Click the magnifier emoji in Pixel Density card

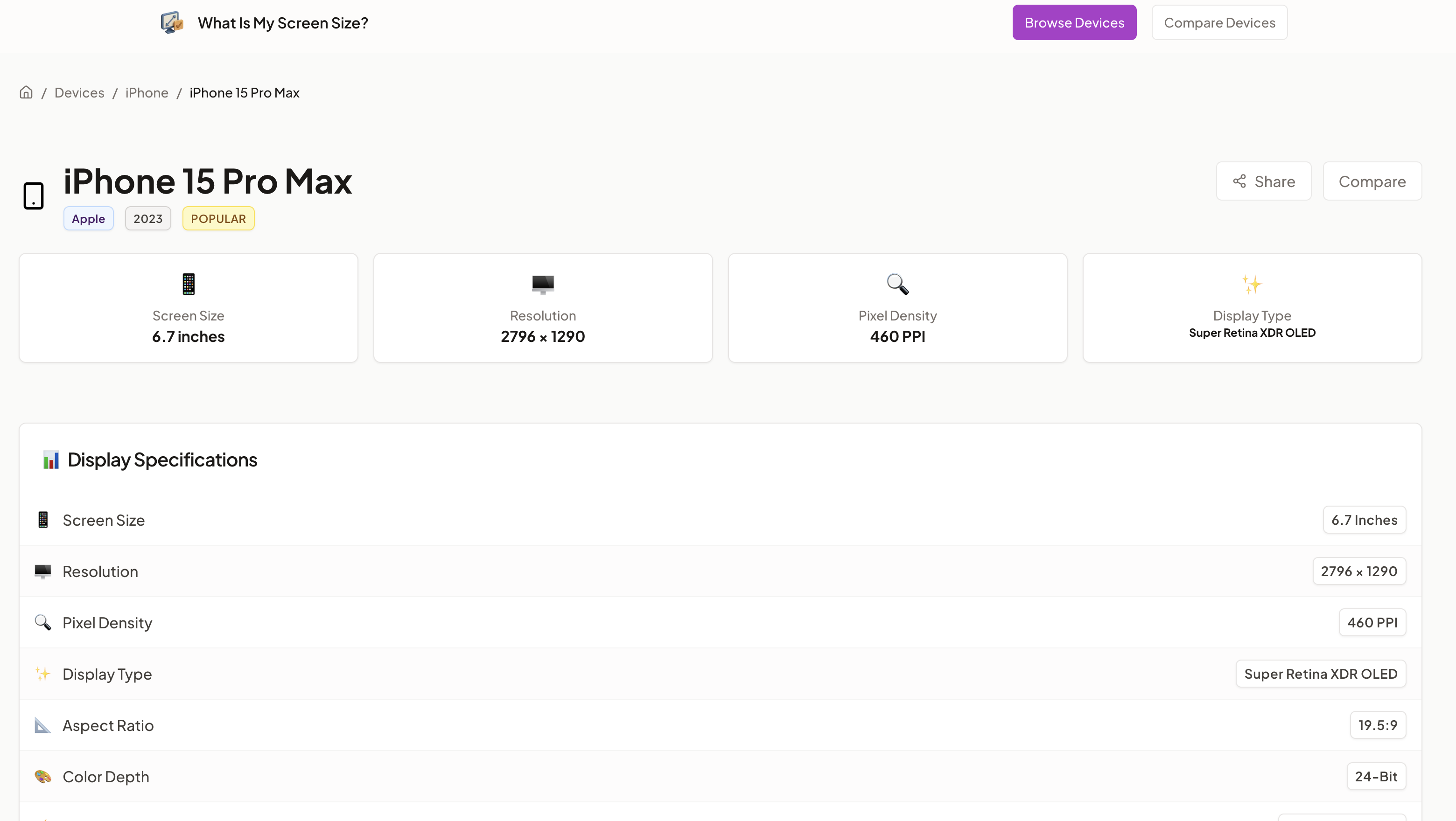[897, 284]
